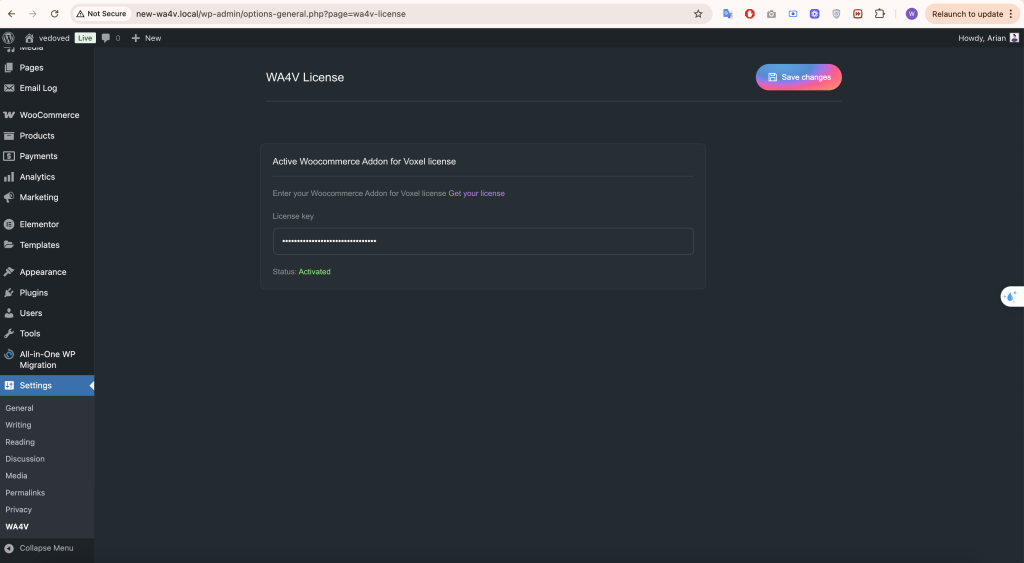Open the Plugins menu item
Screen dimensions: 1024x563
(x=33, y=293)
